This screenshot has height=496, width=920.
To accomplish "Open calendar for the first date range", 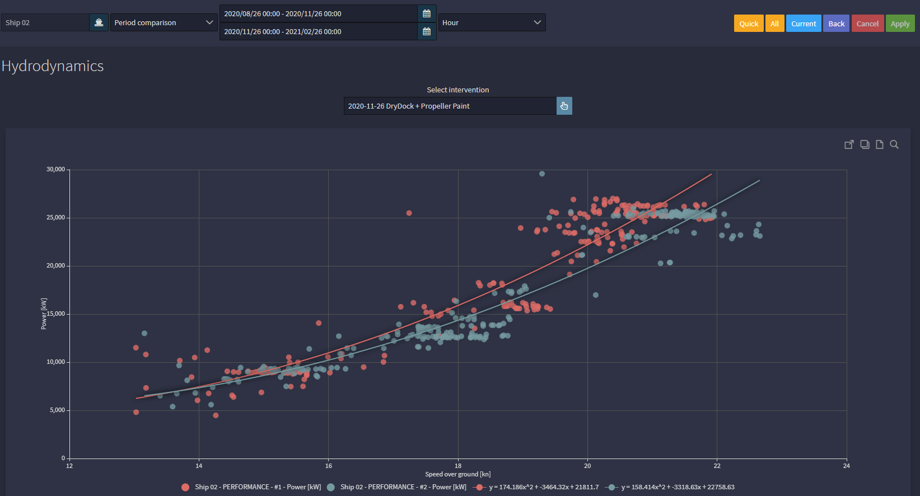I will [x=426, y=14].
